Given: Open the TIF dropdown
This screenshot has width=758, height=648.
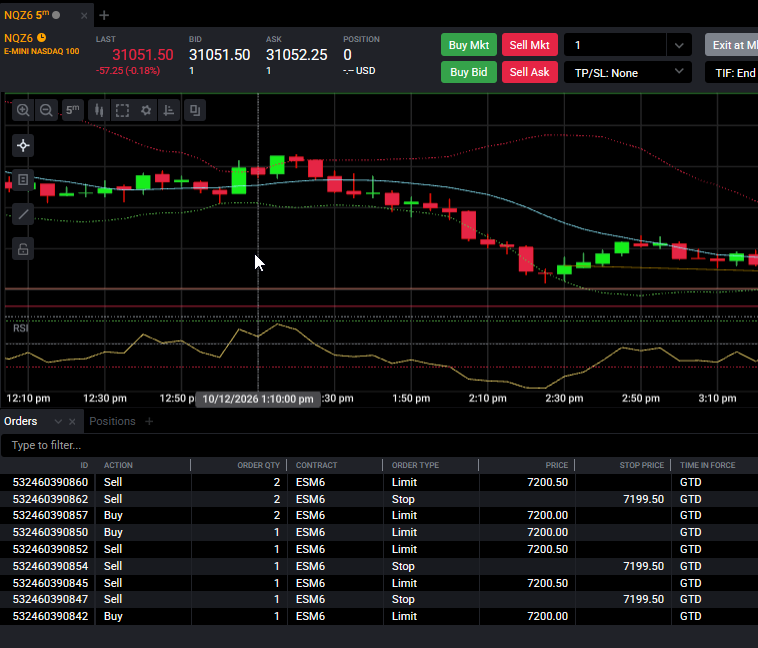Looking at the screenshot, I should 731,73.
